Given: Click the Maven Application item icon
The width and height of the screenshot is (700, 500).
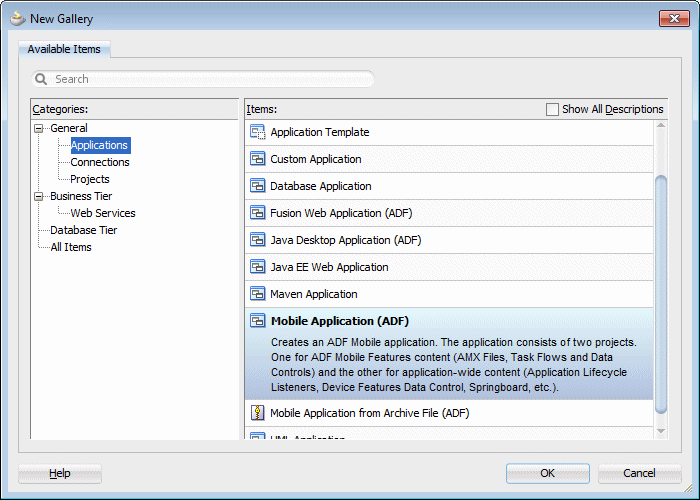Looking at the screenshot, I should 257,294.
